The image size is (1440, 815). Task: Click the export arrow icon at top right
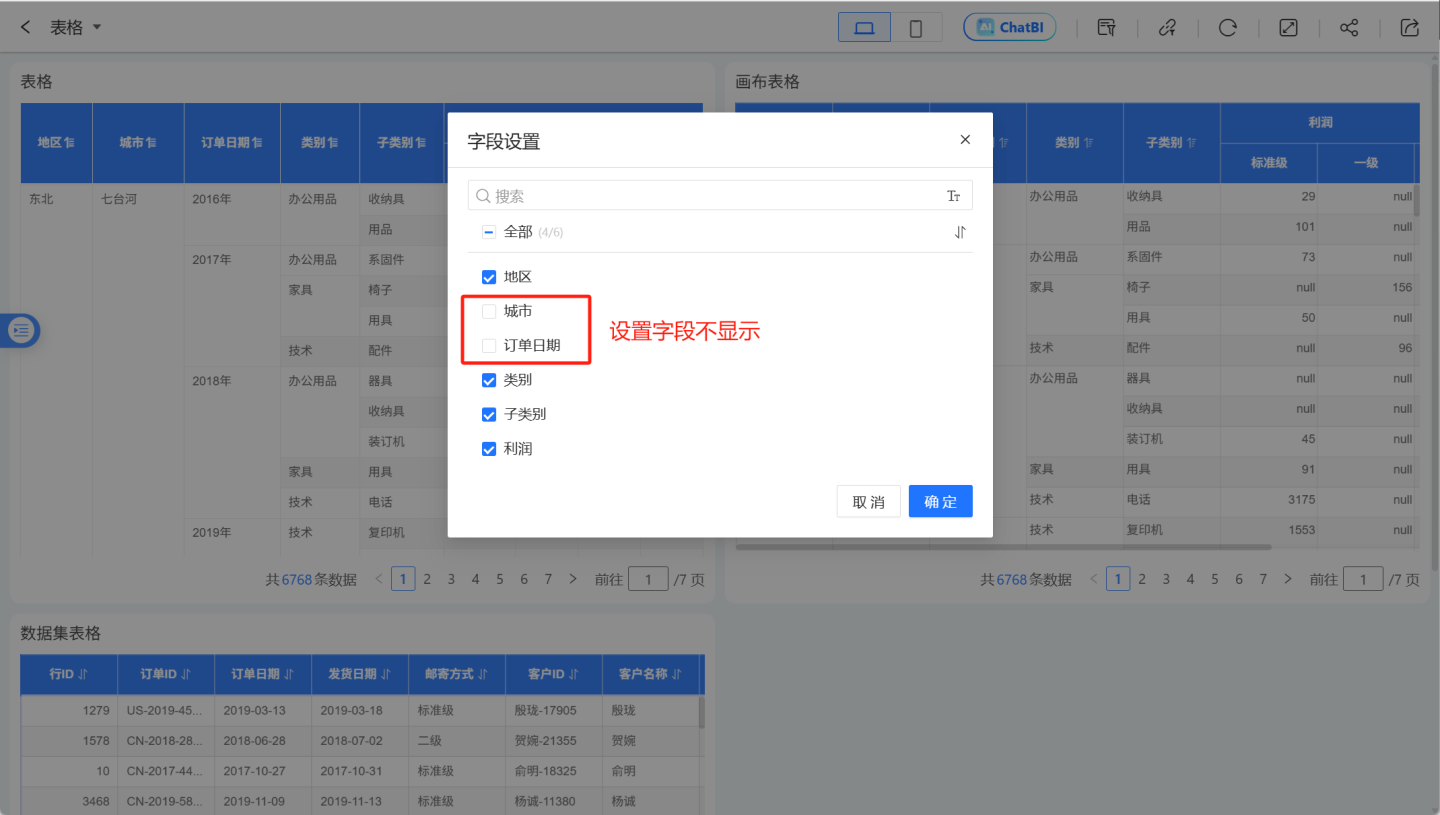coord(1410,28)
